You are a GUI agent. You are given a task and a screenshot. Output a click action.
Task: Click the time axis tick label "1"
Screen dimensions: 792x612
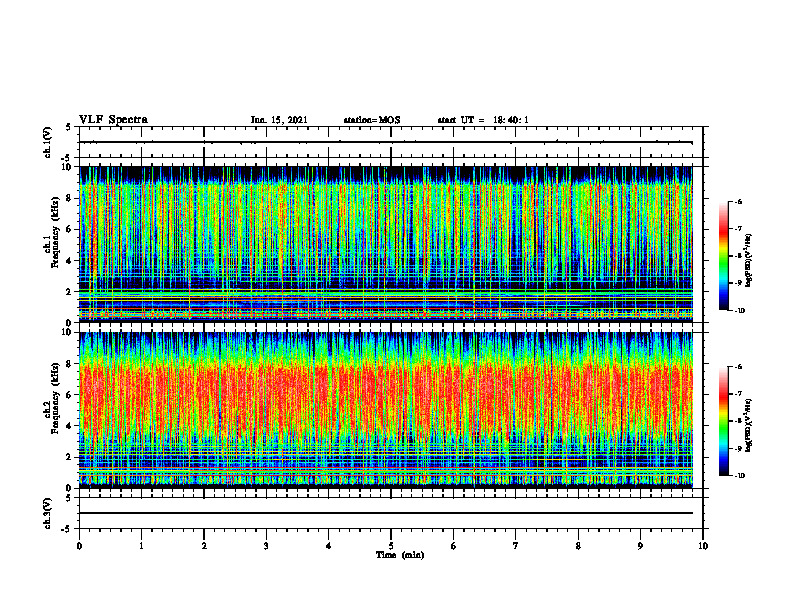click(x=141, y=546)
